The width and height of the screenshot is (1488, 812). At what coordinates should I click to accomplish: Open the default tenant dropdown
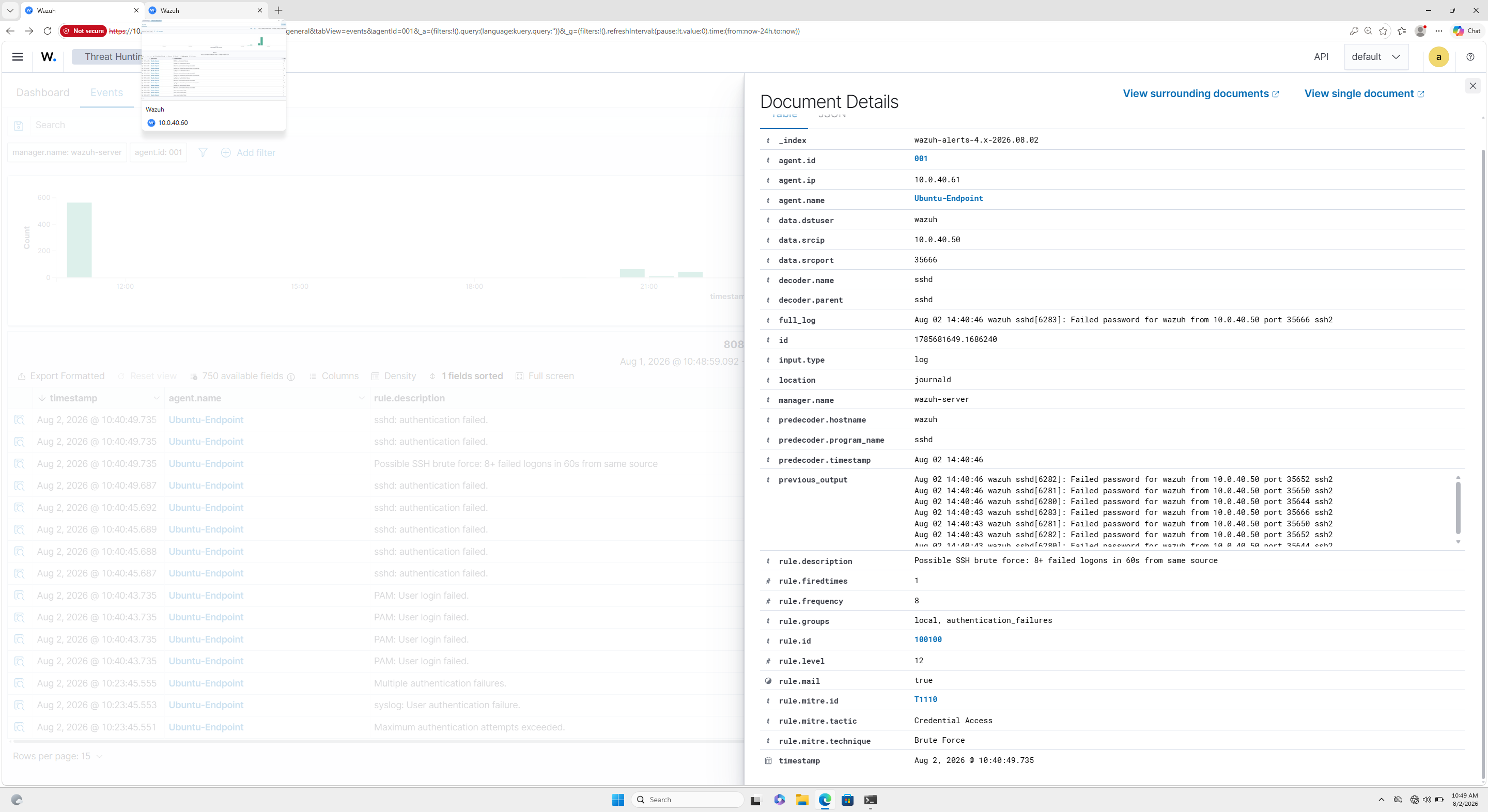point(1376,57)
